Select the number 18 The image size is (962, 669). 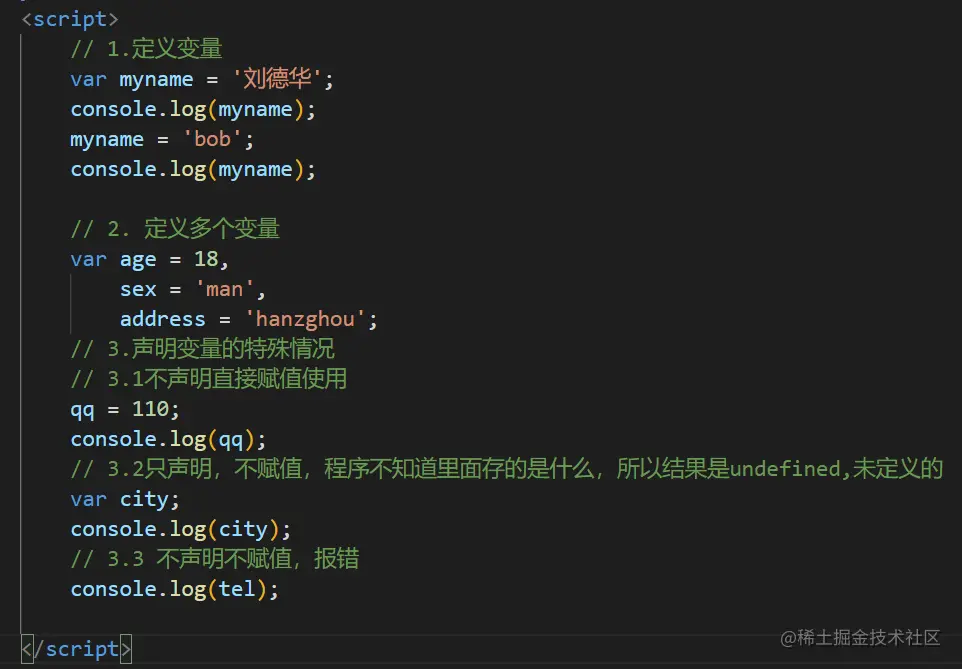pyautogui.click(x=206, y=258)
